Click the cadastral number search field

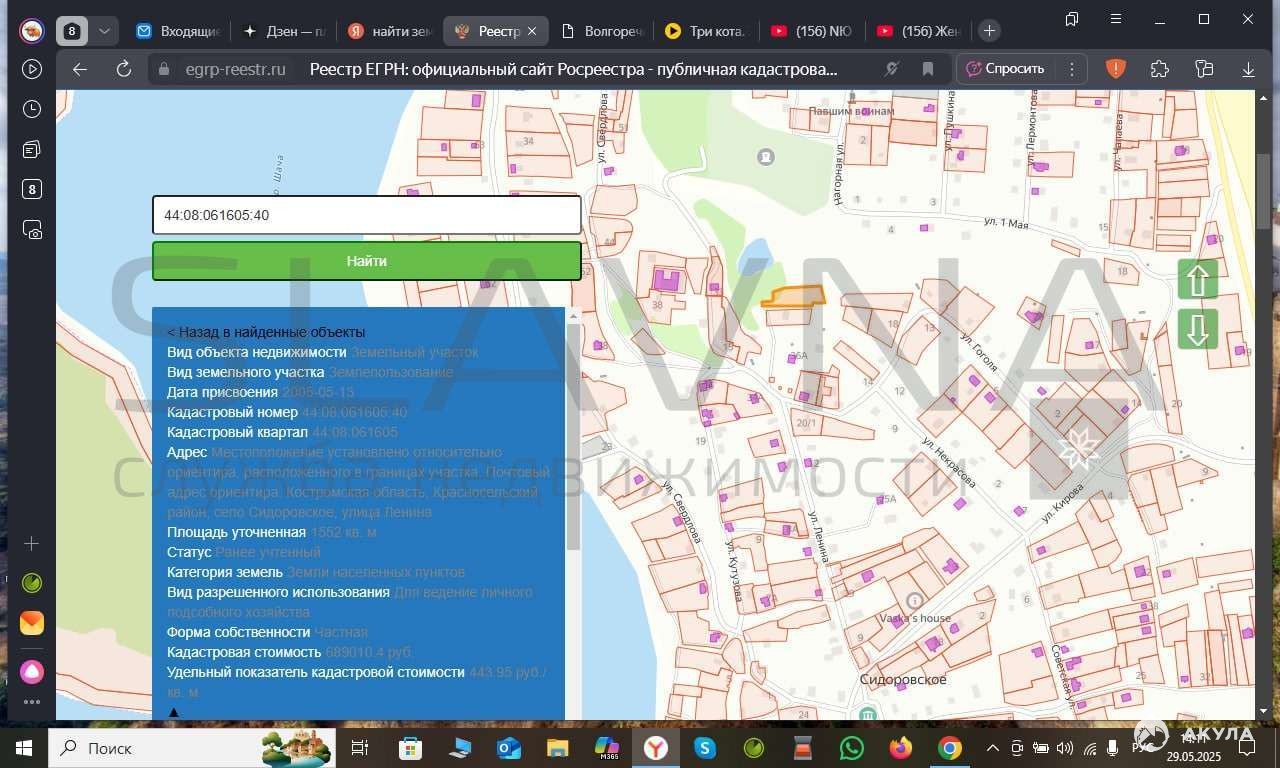tap(367, 215)
